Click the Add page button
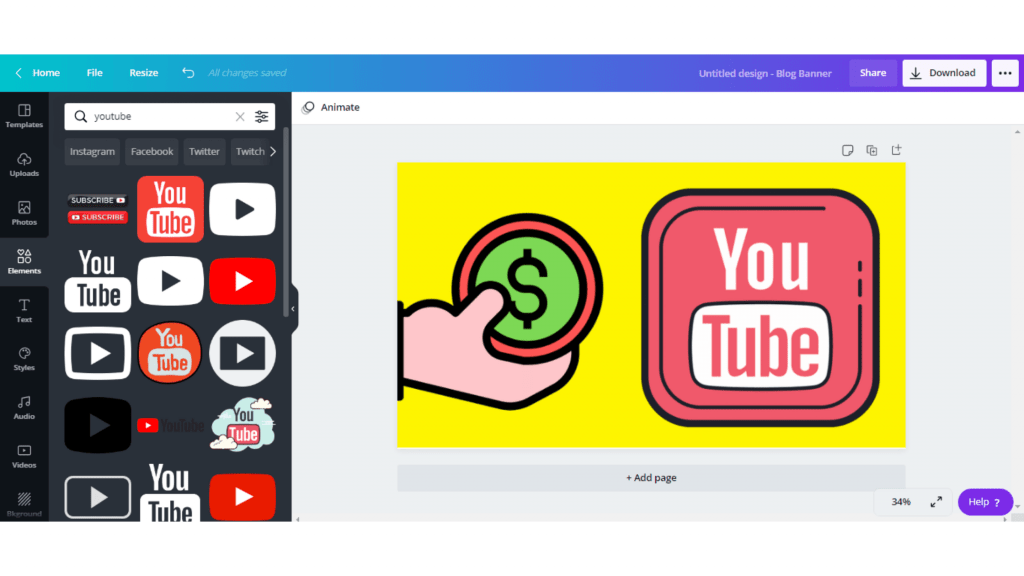 coord(651,478)
